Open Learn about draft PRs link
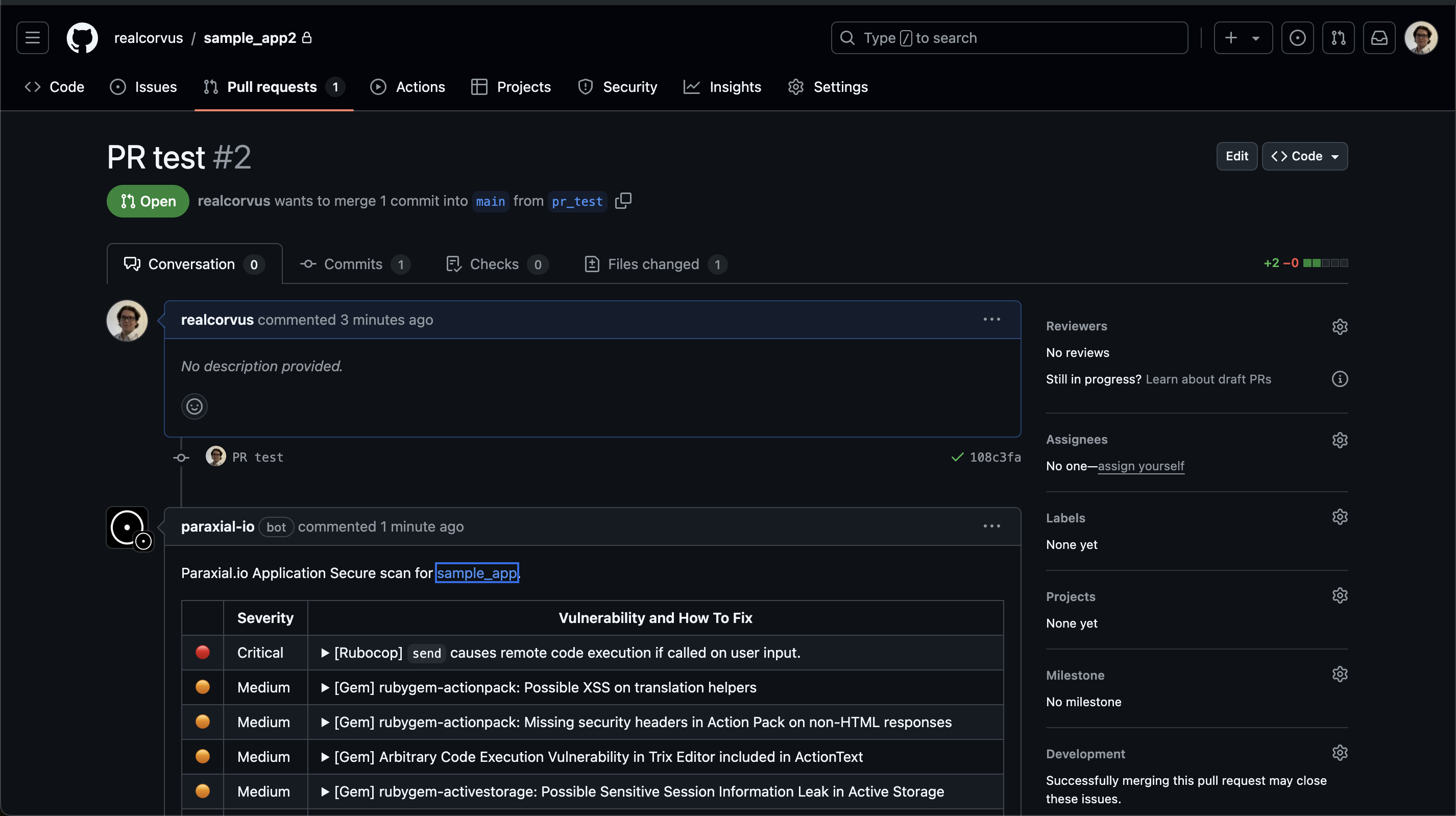The image size is (1456, 816). point(1208,379)
